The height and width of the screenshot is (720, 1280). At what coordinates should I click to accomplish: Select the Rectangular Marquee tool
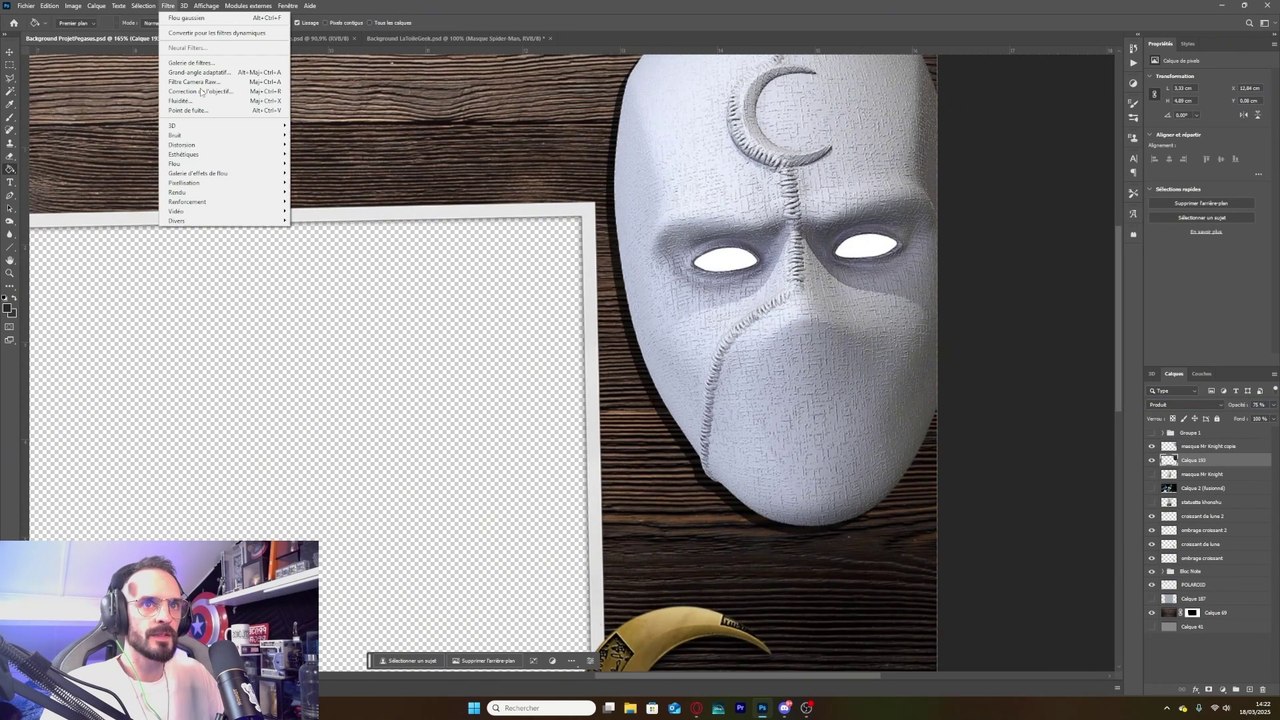9,65
